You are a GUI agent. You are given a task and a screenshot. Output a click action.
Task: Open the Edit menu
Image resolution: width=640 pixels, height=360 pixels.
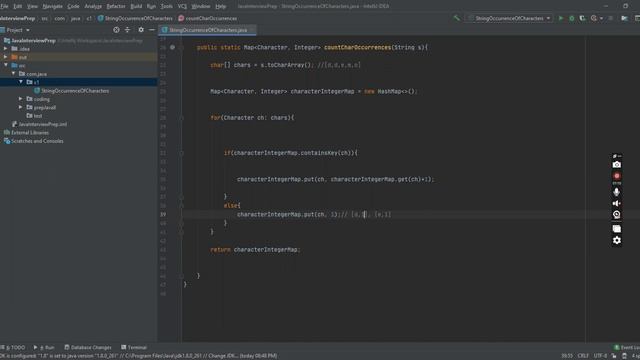18,6
